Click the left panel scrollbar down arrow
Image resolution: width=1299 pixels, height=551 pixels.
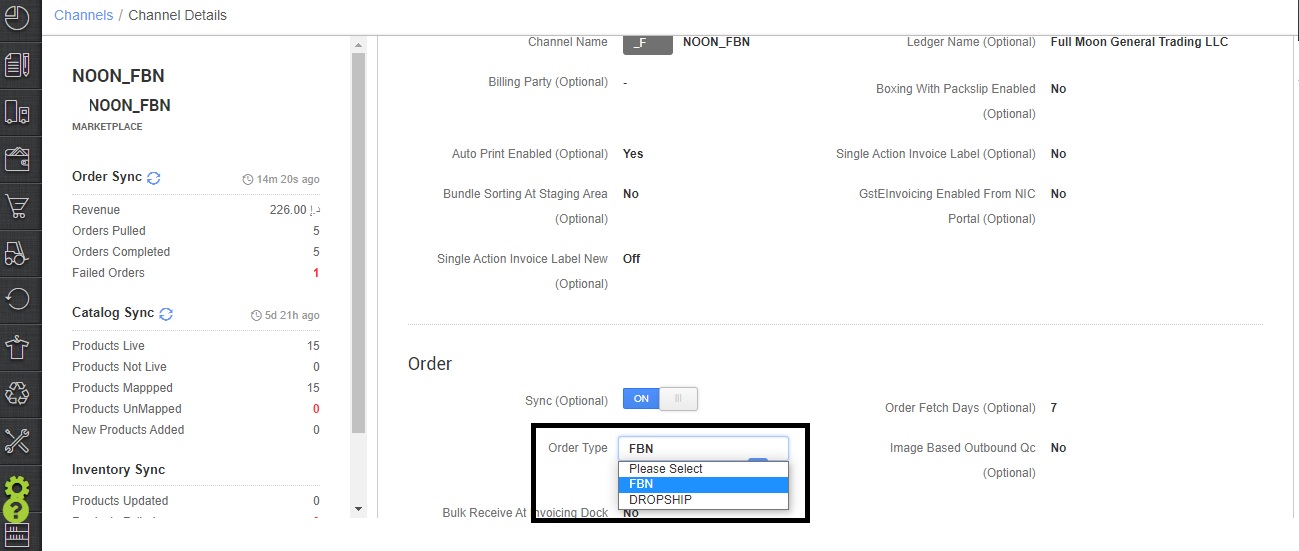coord(359,509)
